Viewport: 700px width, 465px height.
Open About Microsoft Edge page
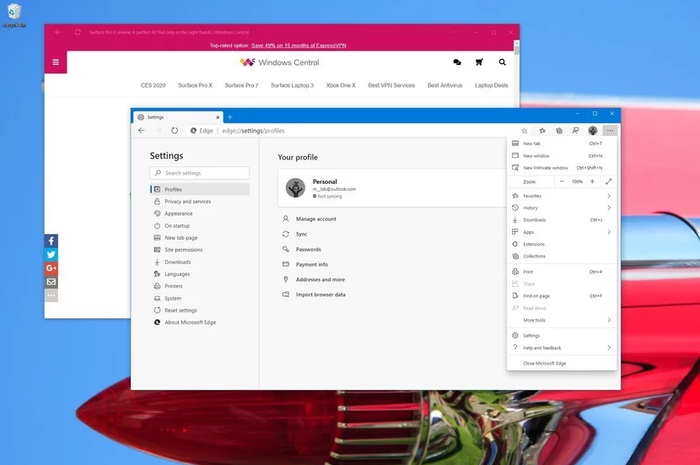coord(200,322)
